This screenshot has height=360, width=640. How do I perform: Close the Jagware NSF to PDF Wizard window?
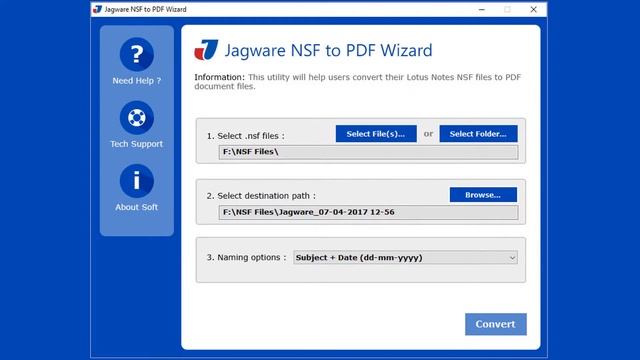pos(533,9)
